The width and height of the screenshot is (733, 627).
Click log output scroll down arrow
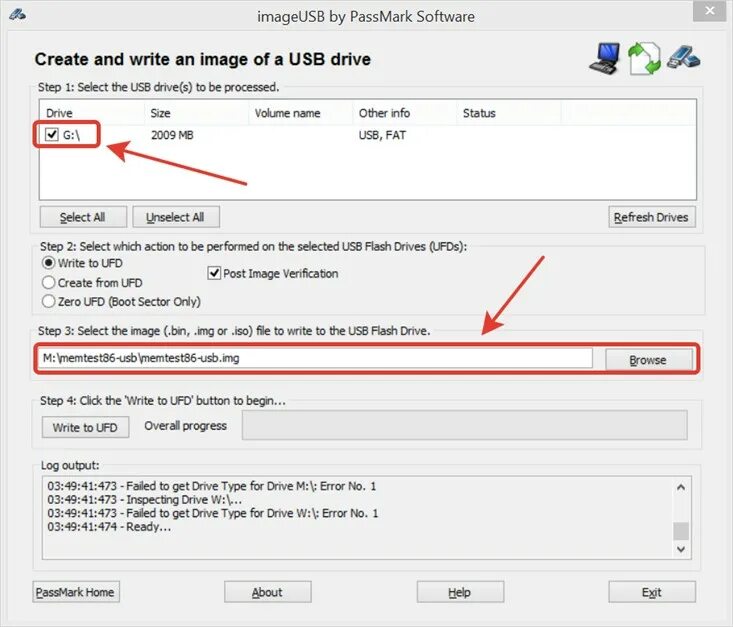click(681, 549)
